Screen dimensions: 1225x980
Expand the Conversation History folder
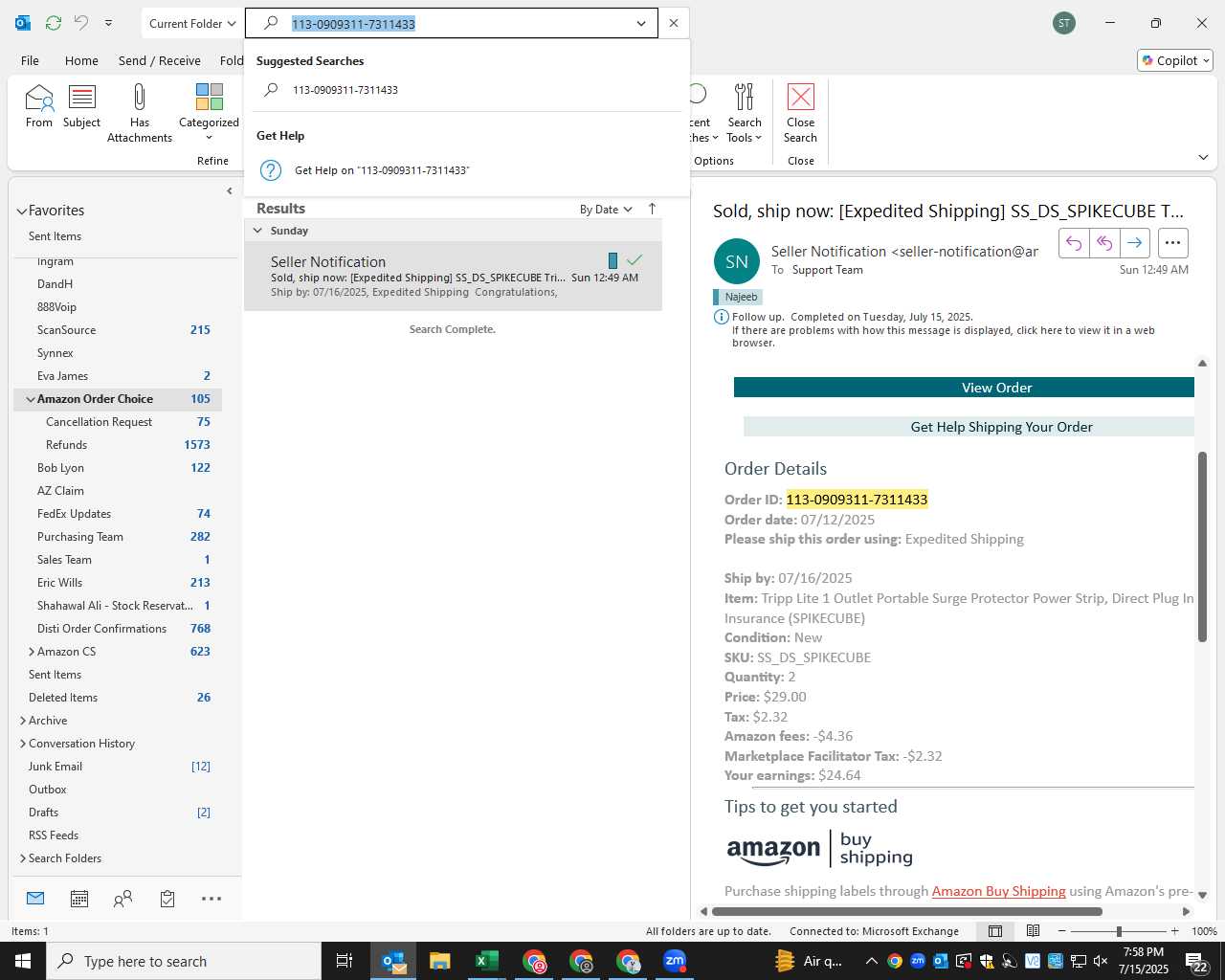click(23, 744)
